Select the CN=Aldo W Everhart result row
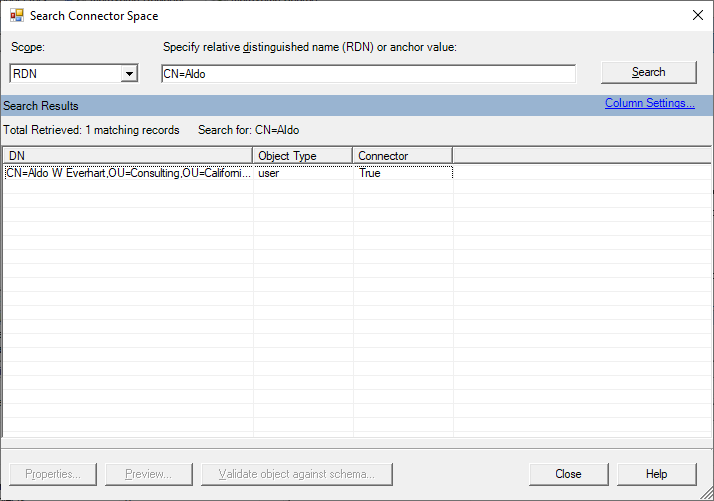Viewport: 714px width, 501px height. (128, 173)
